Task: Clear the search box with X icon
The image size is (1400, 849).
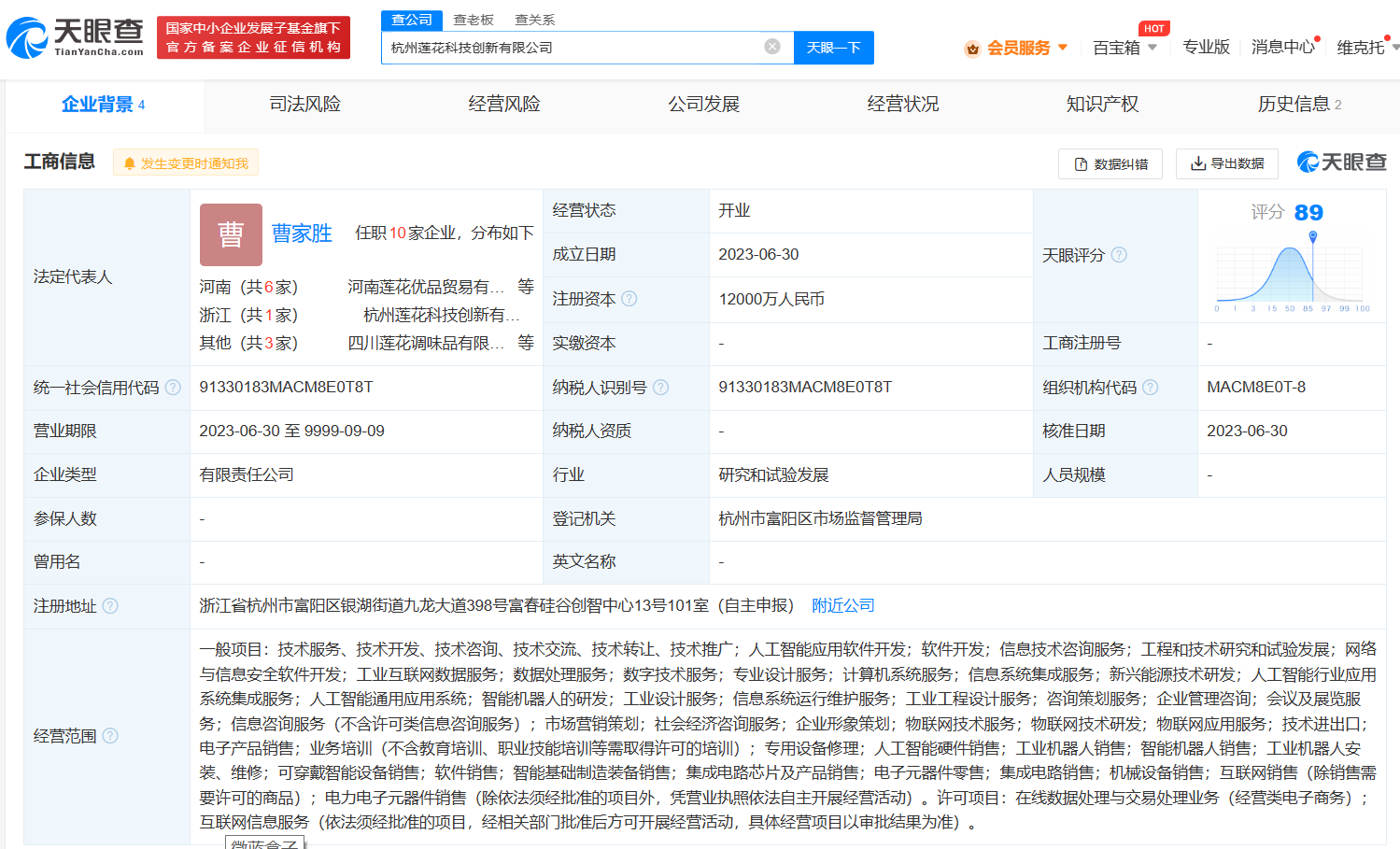Action: pyautogui.click(x=772, y=47)
